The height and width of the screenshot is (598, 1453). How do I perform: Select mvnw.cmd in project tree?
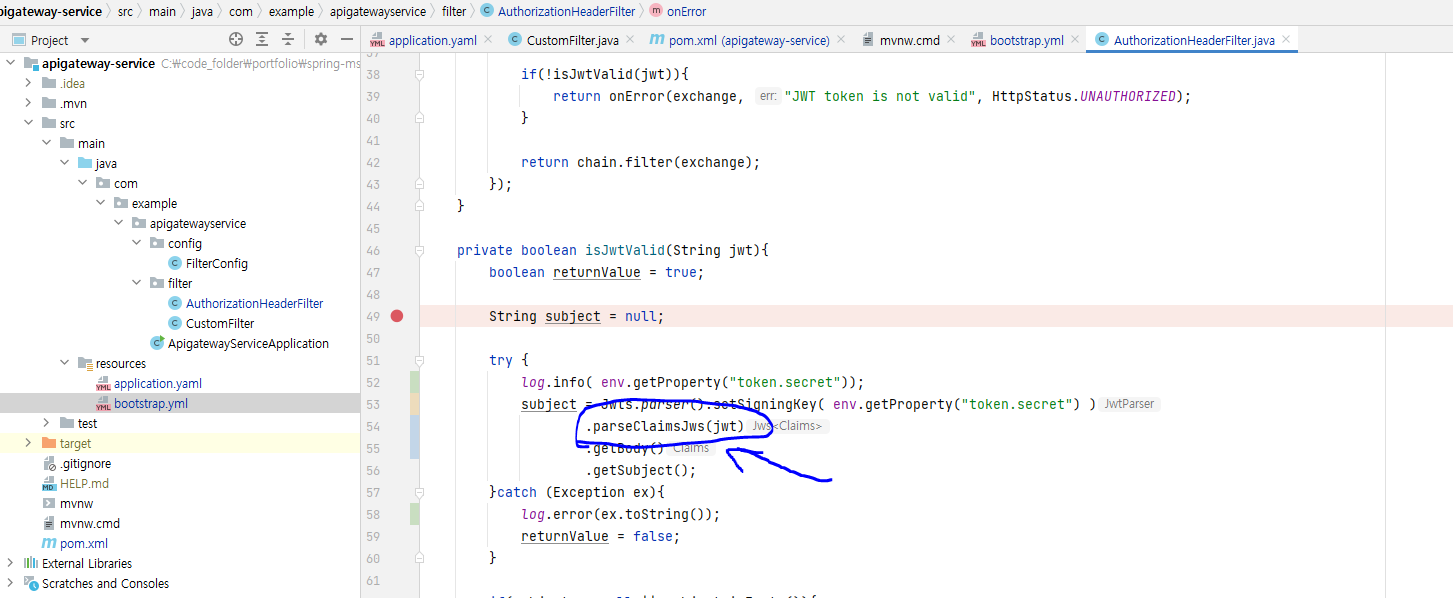(x=90, y=523)
